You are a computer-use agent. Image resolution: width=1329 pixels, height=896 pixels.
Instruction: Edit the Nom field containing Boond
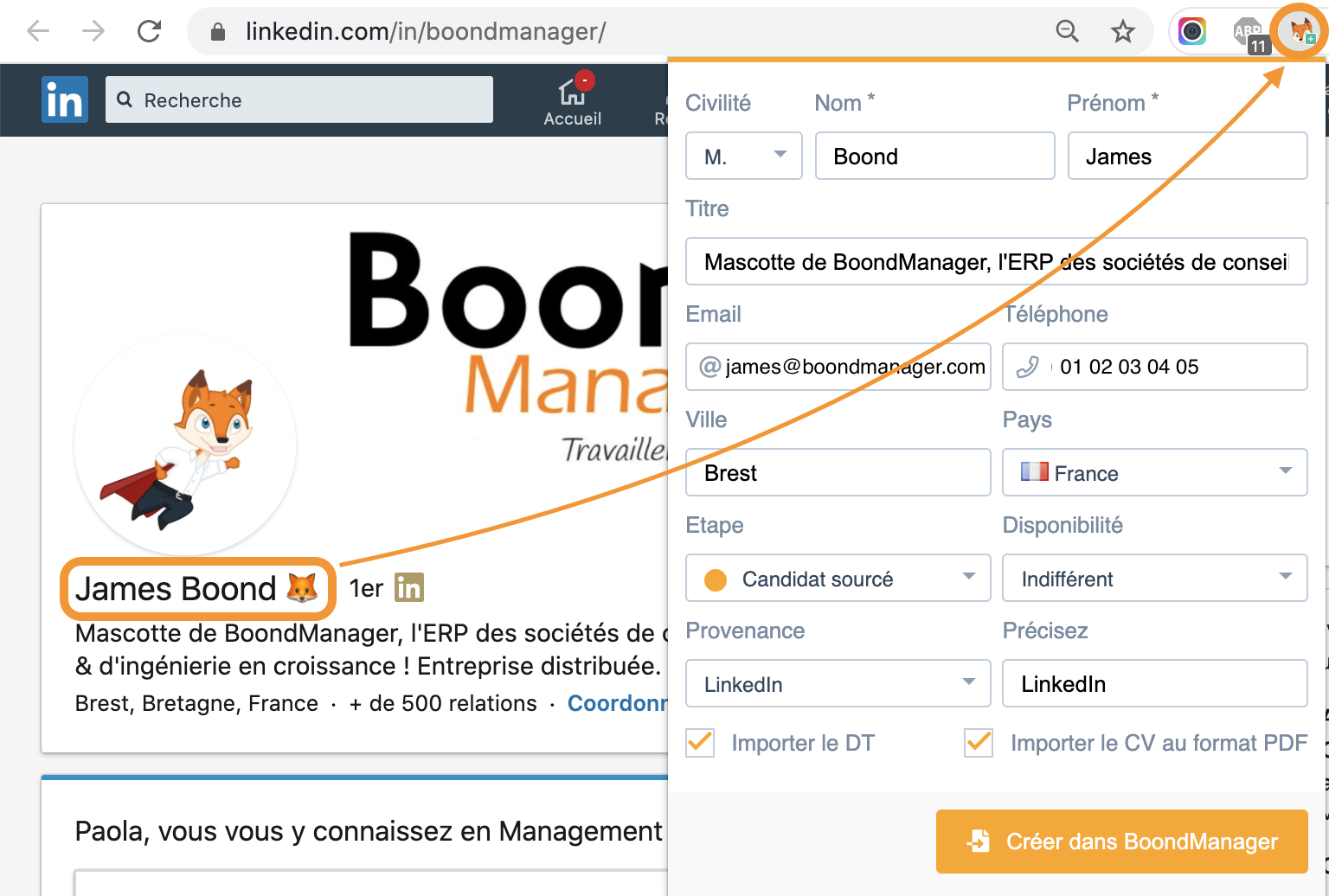935,156
